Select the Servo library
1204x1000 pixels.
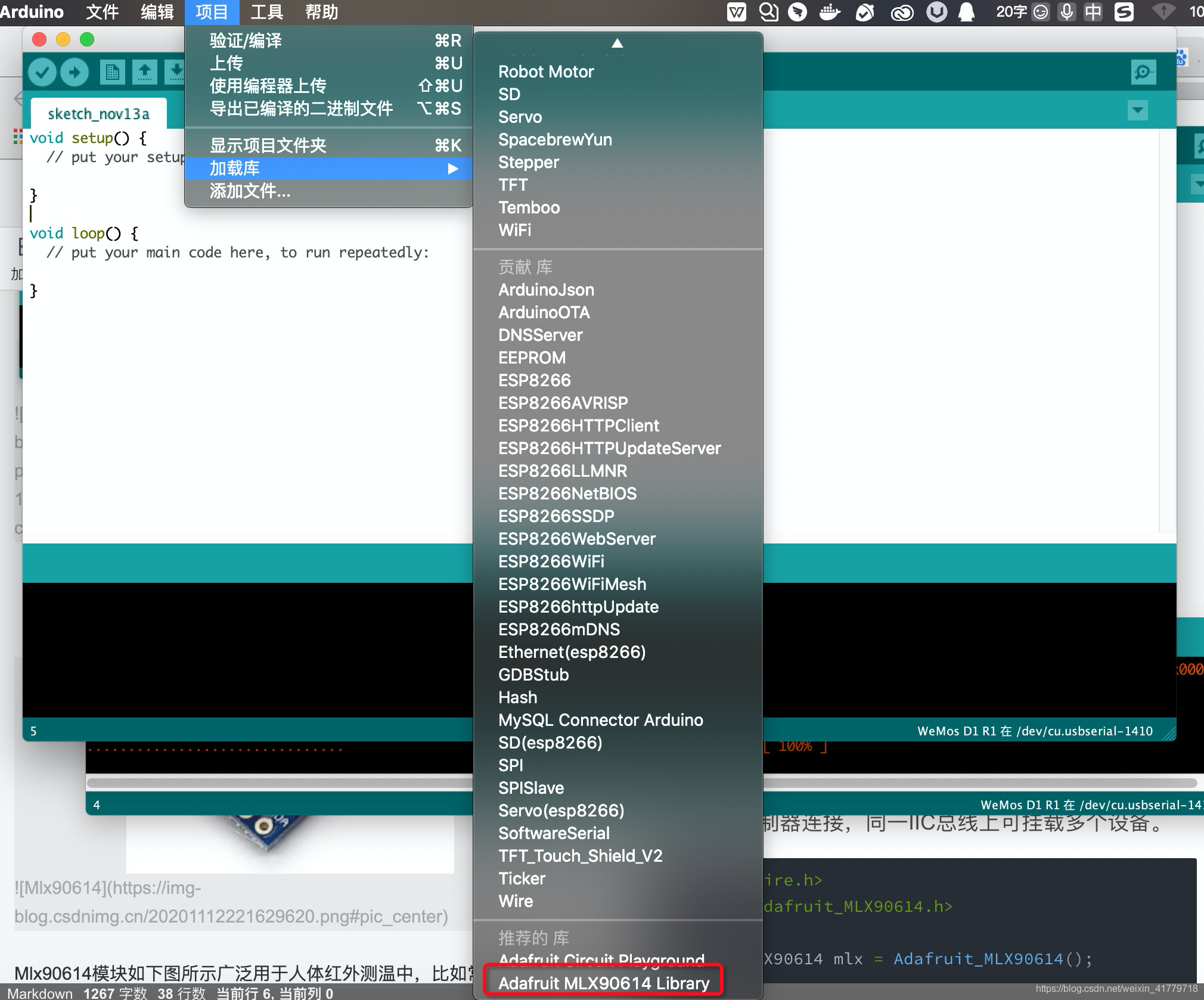tap(618, 117)
